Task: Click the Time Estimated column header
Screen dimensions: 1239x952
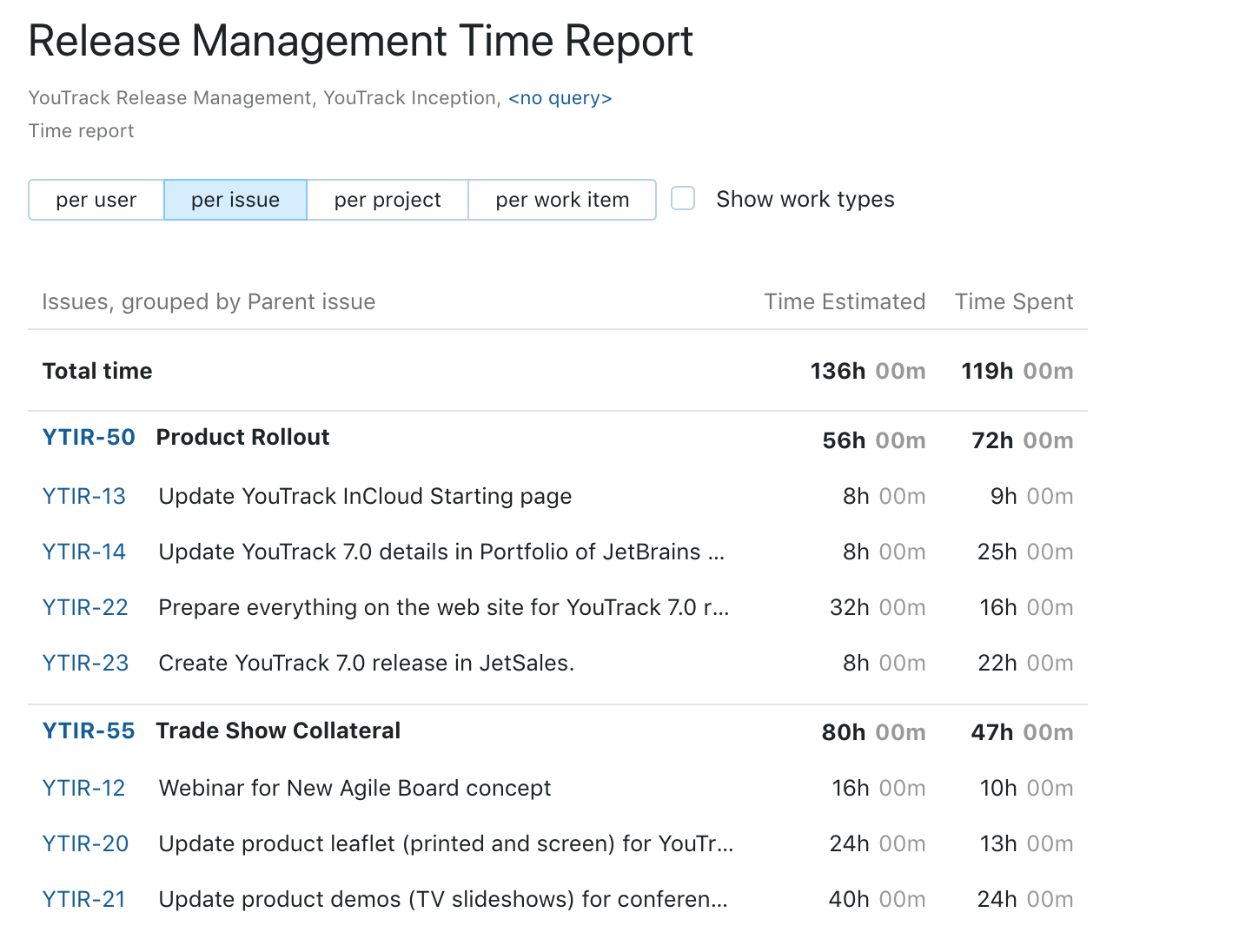Action: pos(845,301)
